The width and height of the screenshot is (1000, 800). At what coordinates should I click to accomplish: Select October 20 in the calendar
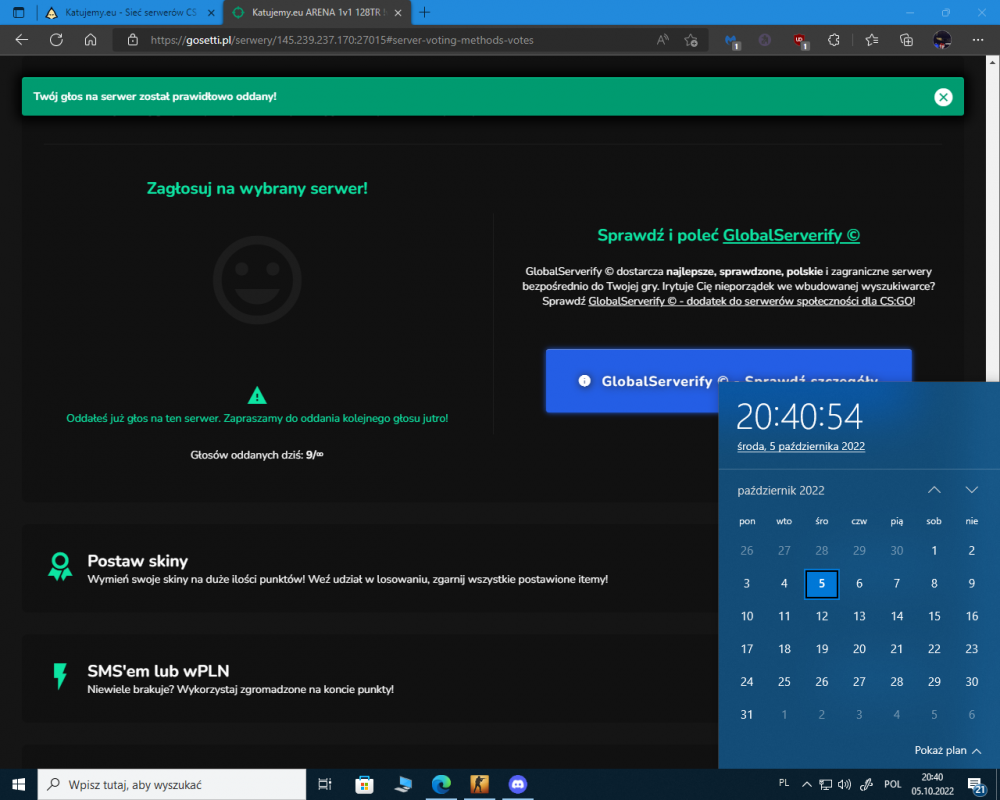[859, 649]
